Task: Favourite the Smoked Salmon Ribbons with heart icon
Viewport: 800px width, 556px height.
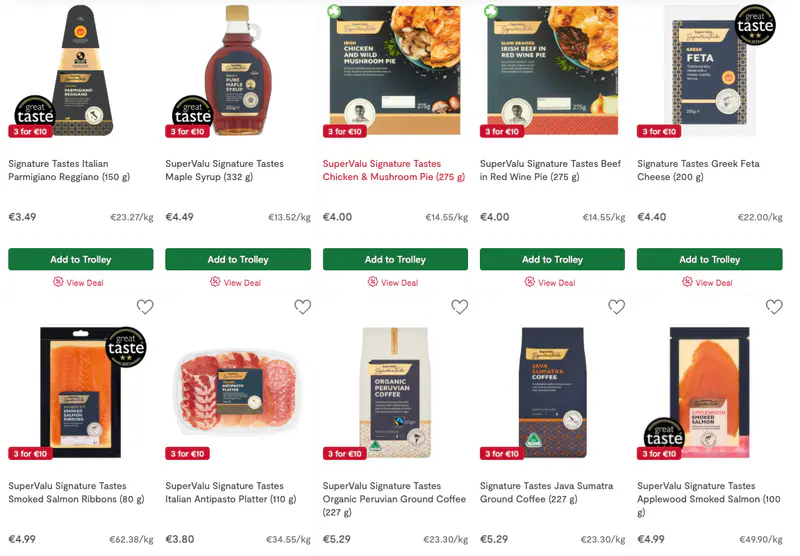Action: pos(145,307)
